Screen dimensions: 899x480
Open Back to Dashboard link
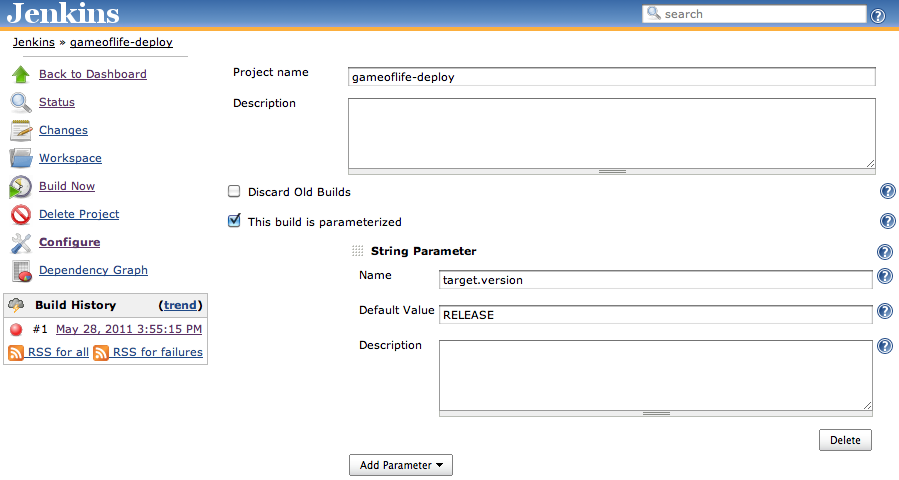(x=93, y=74)
